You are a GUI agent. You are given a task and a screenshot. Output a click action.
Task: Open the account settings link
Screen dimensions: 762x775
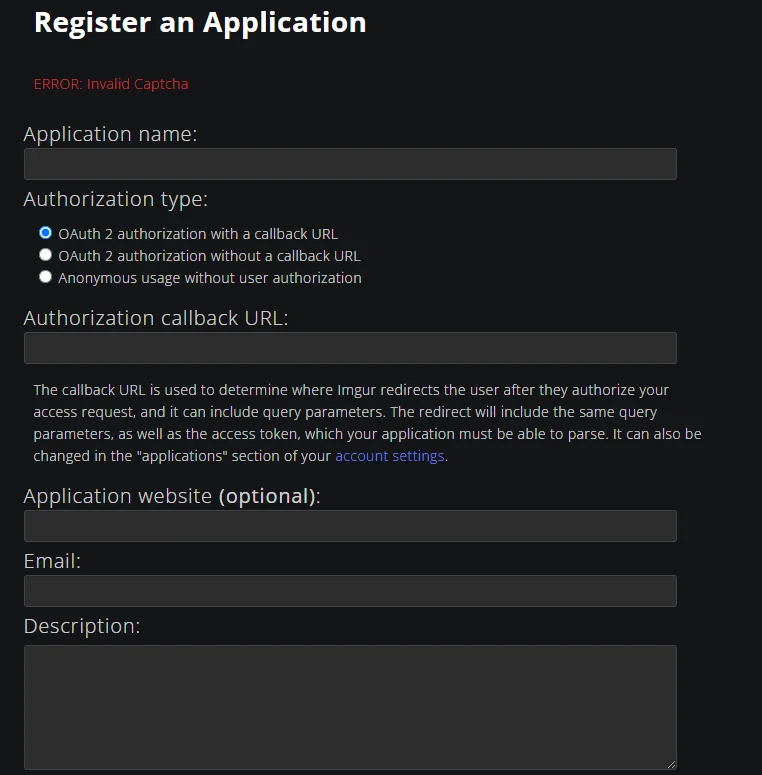click(x=389, y=456)
